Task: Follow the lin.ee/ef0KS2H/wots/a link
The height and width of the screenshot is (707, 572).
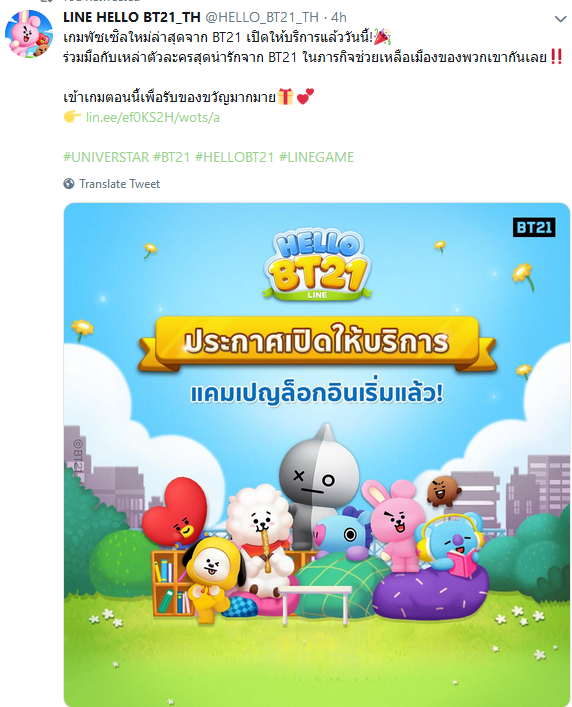Action: 153,117
